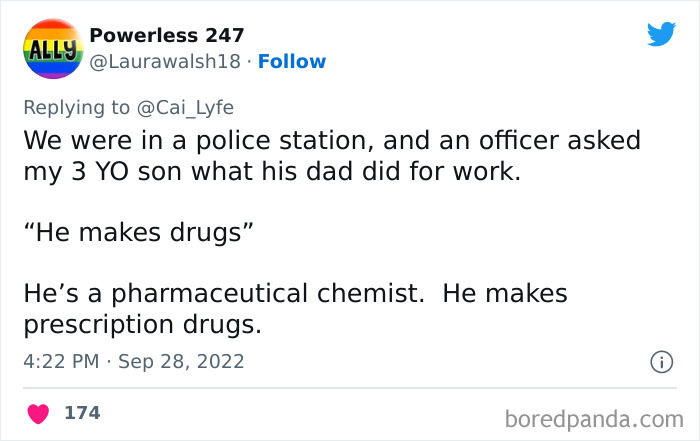Click the Powerless 247 display name

point(167,35)
